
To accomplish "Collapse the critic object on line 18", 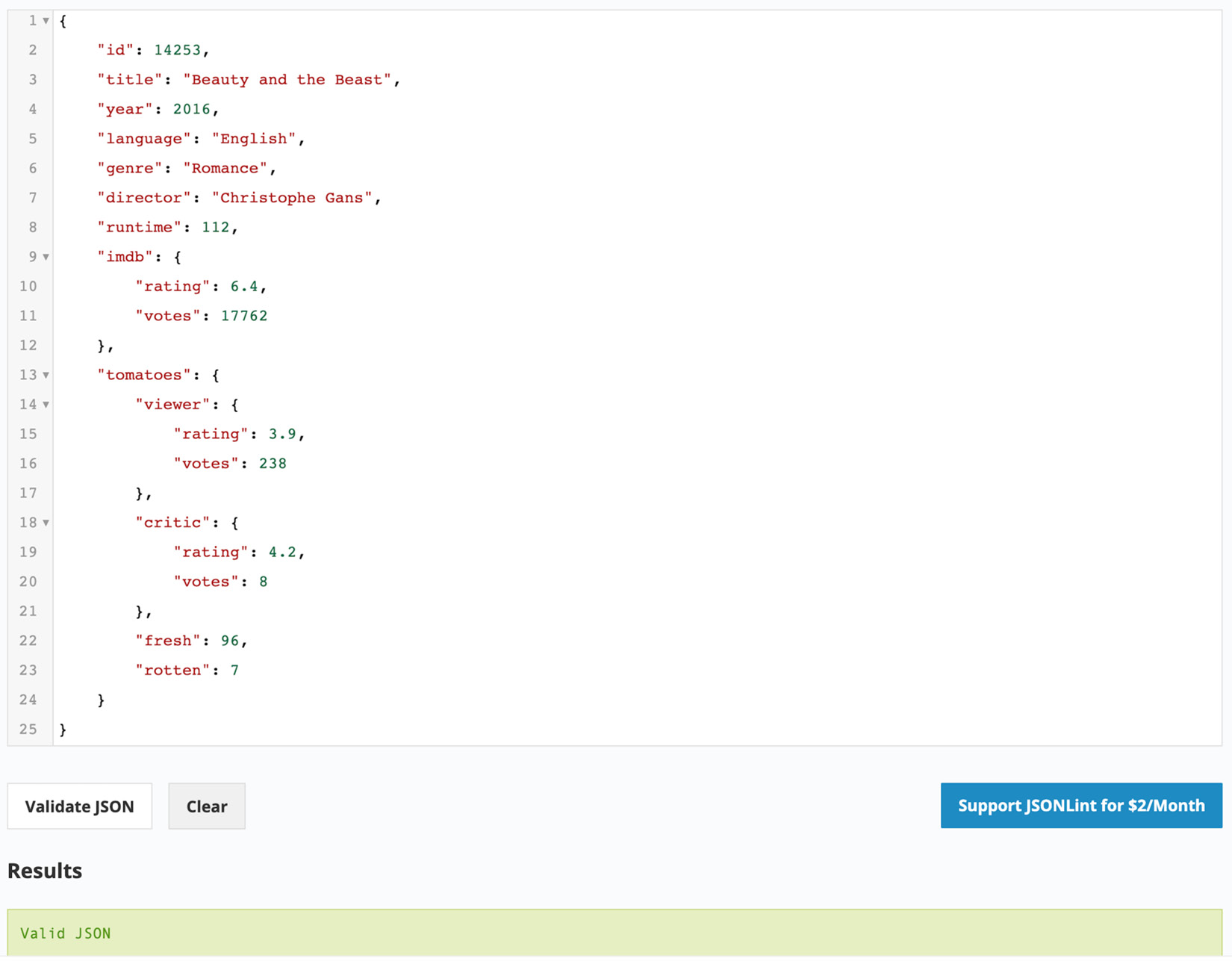I will (45, 522).
